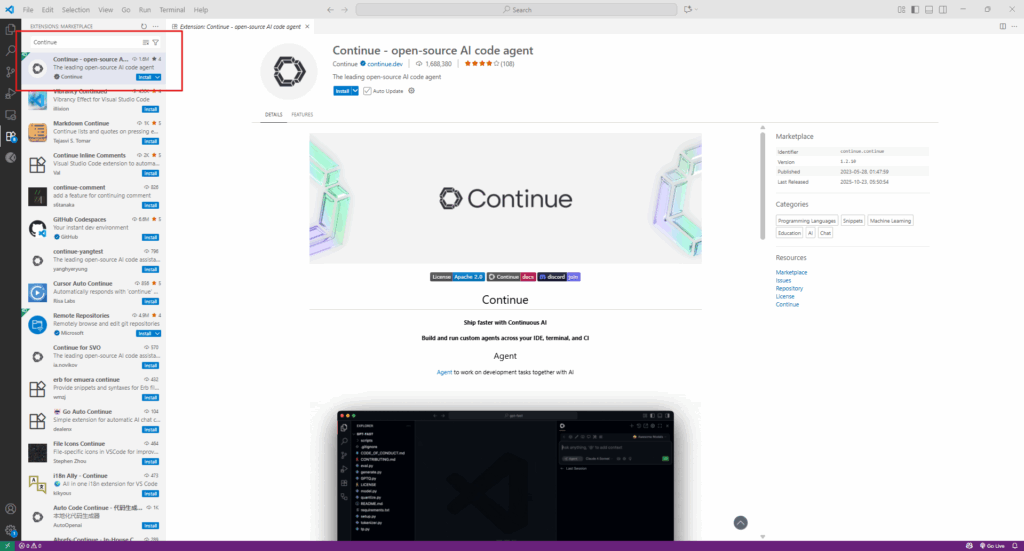Click the star rating of the extension

[x=482, y=64]
